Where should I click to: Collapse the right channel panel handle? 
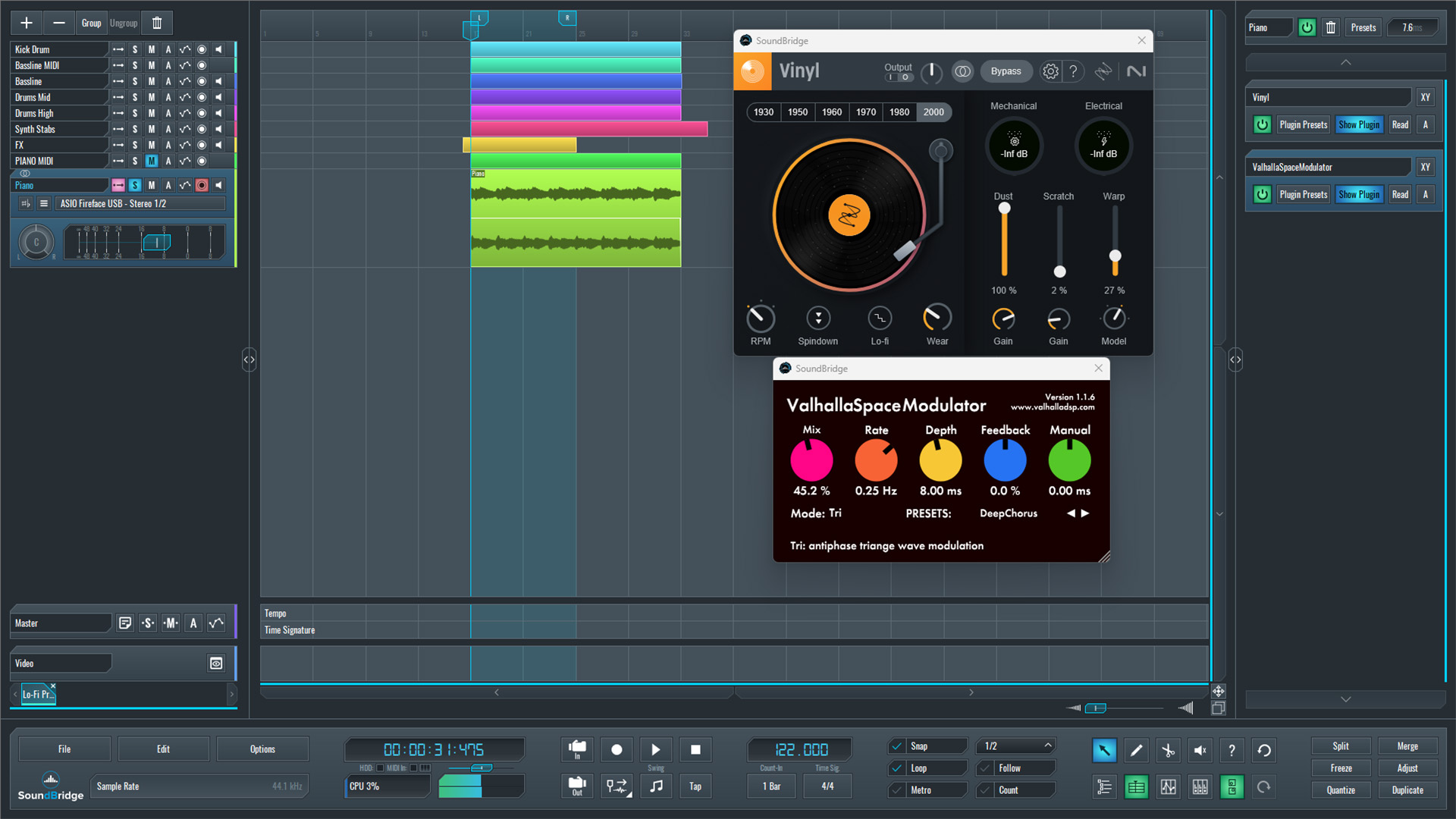click(x=1235, y=359)
